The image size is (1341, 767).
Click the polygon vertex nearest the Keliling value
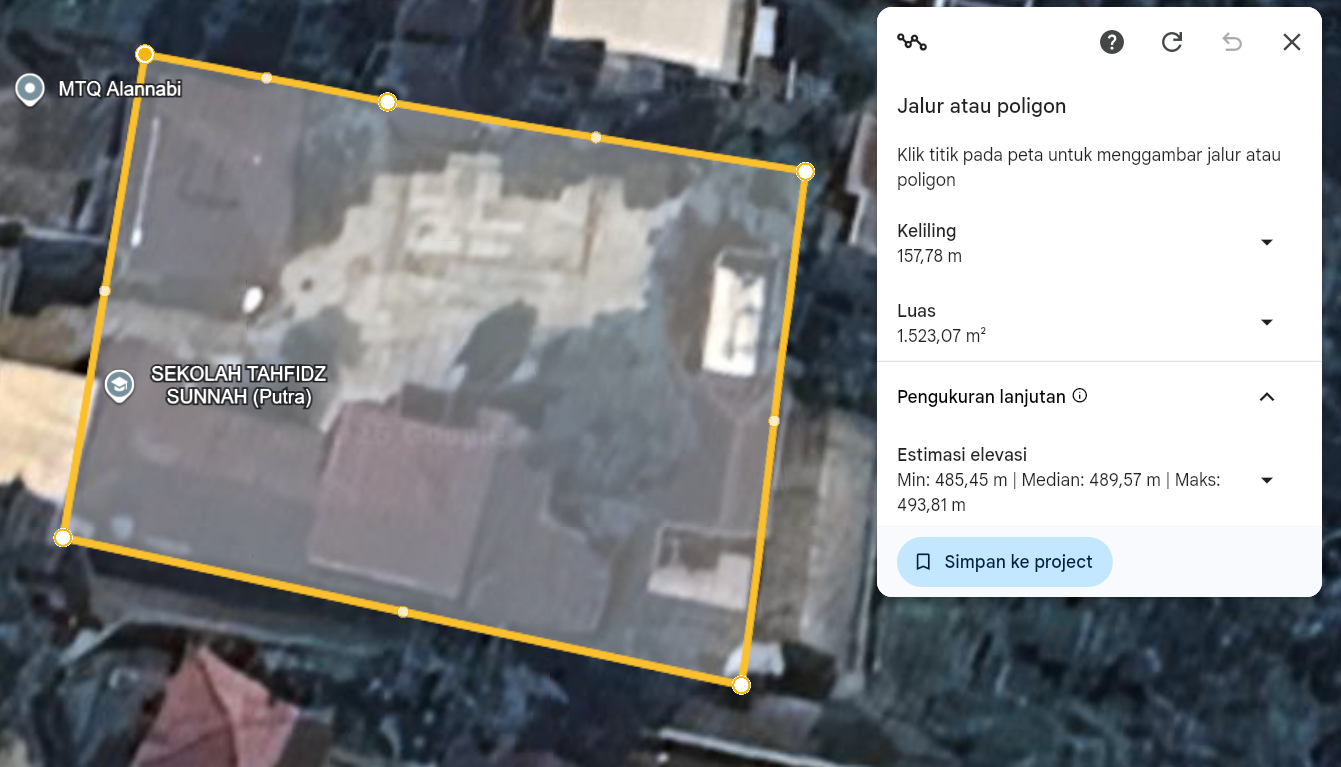point(805,172)
